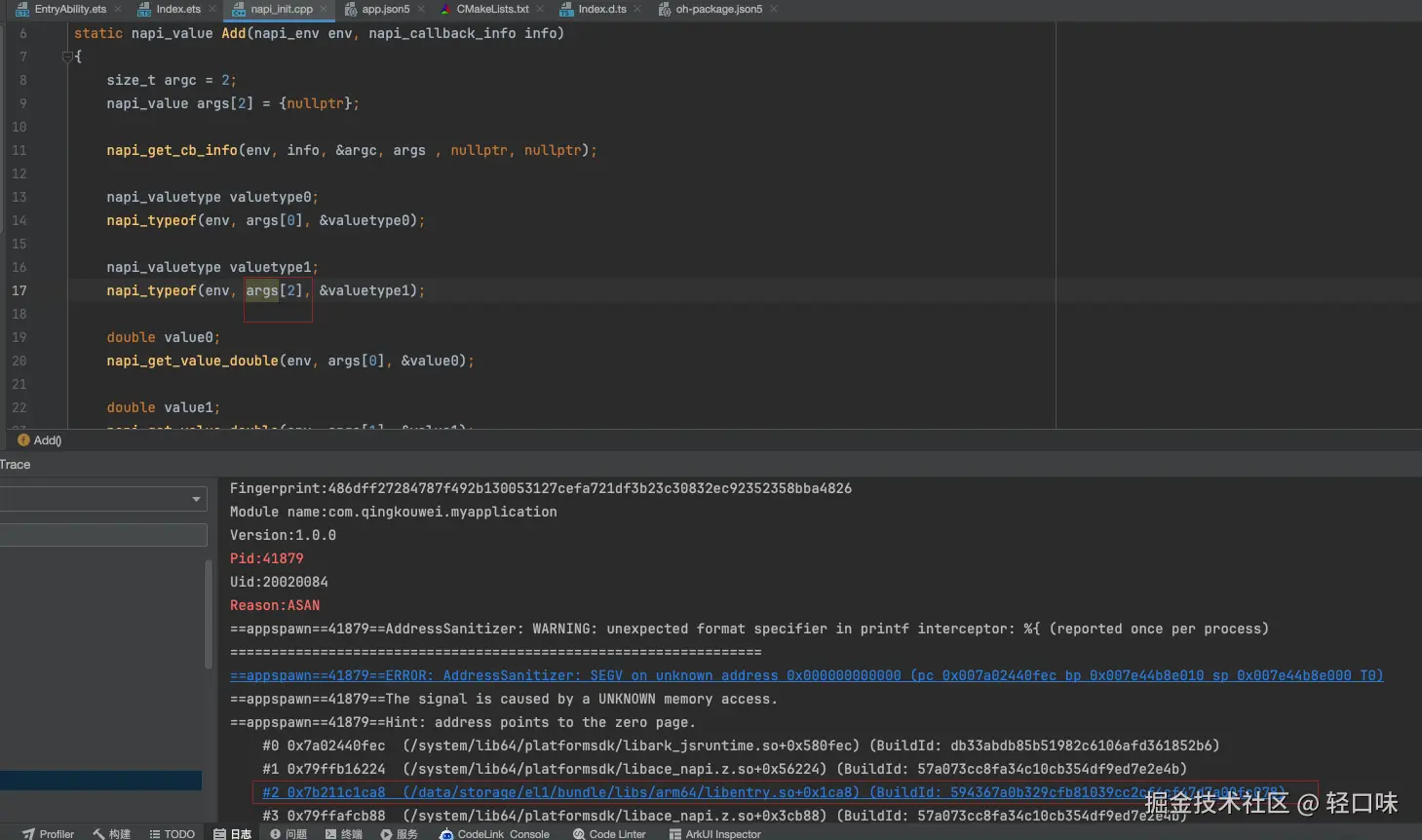Open the oh-package.json5 tab
This screenshot has width=1422, height=840.
pos(718,9)
